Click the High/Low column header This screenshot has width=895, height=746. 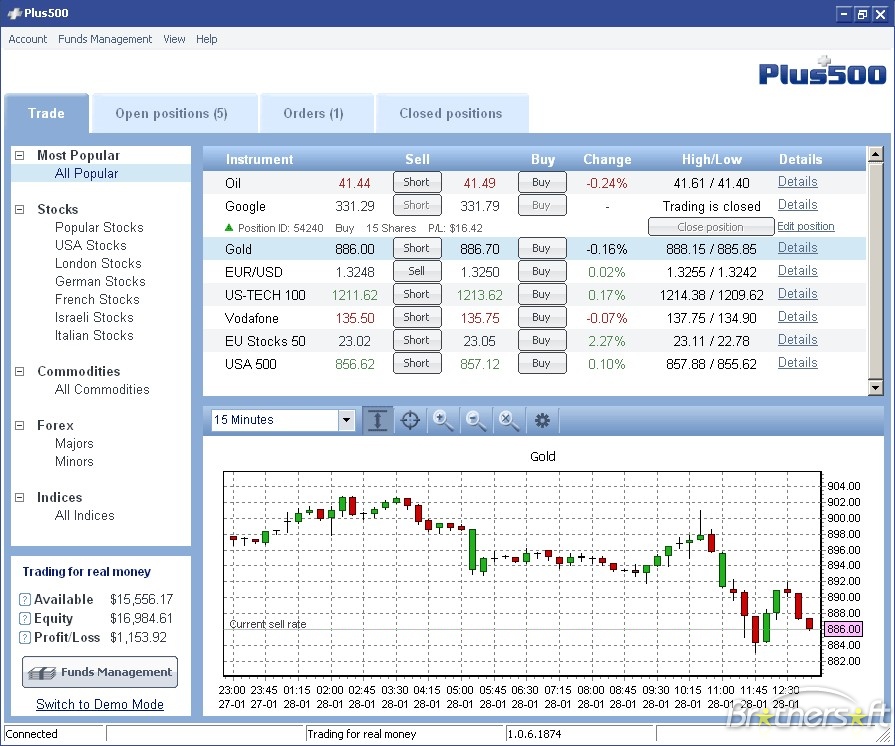click(x=712, y=159)
